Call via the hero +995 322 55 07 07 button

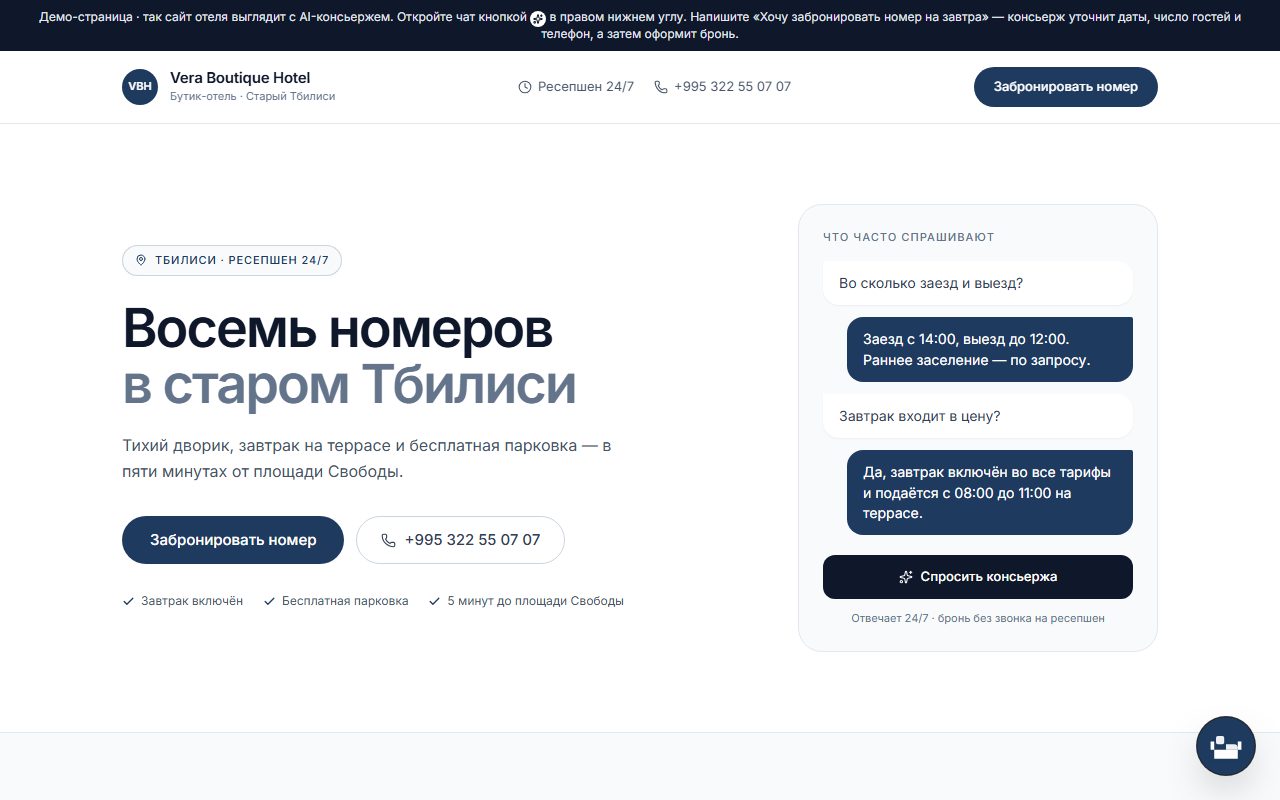(460, 540)
